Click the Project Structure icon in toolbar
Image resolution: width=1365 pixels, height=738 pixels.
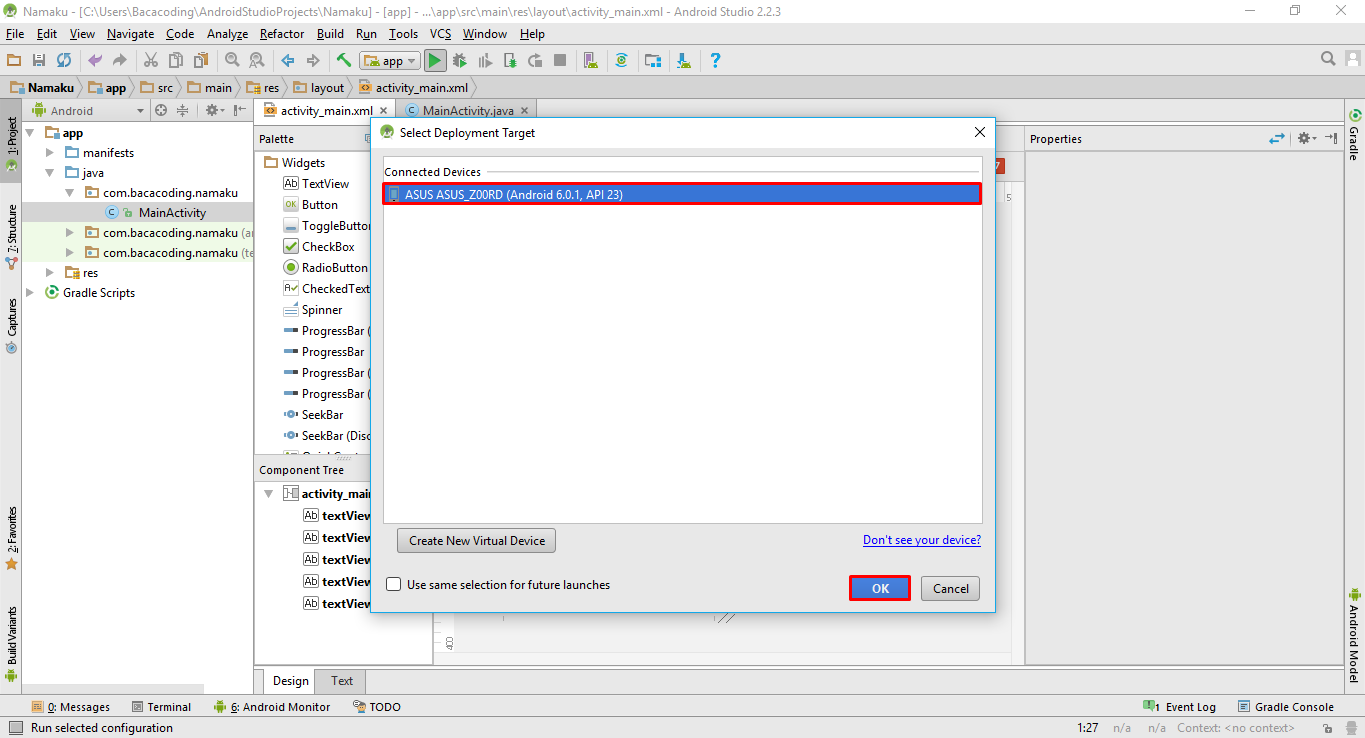652,60
